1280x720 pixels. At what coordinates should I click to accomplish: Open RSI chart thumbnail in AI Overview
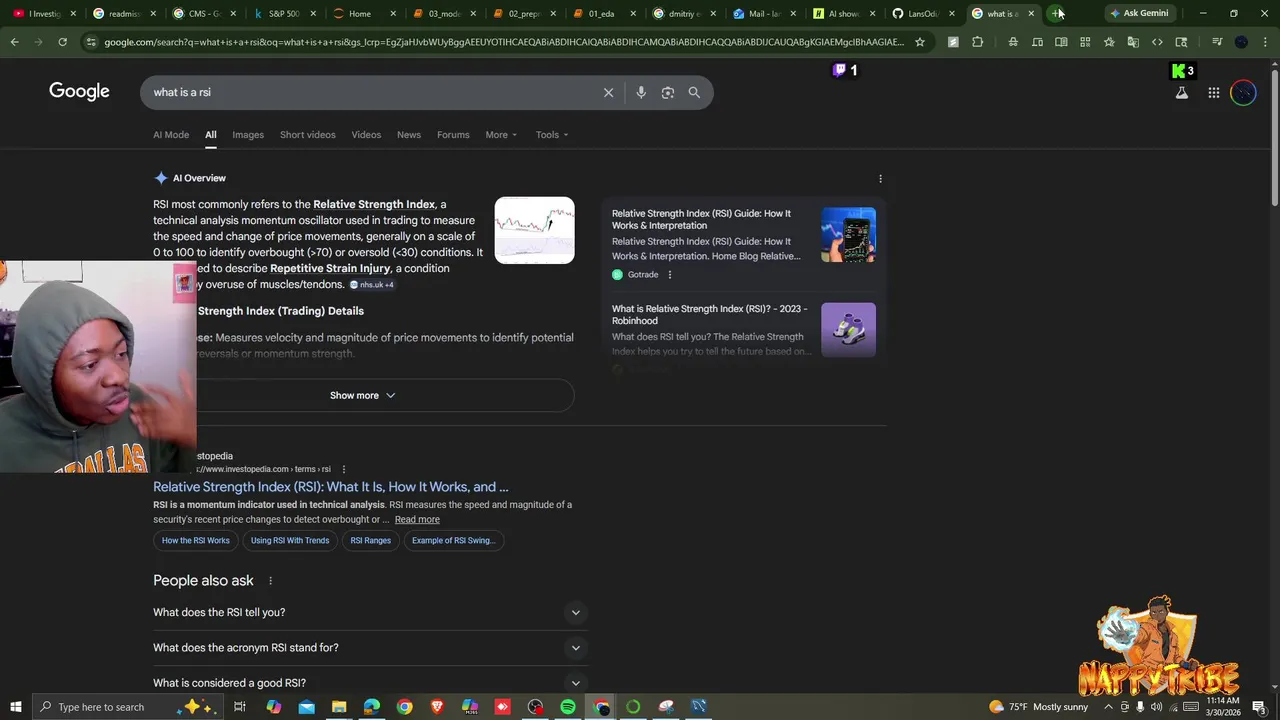pos(535,230)
